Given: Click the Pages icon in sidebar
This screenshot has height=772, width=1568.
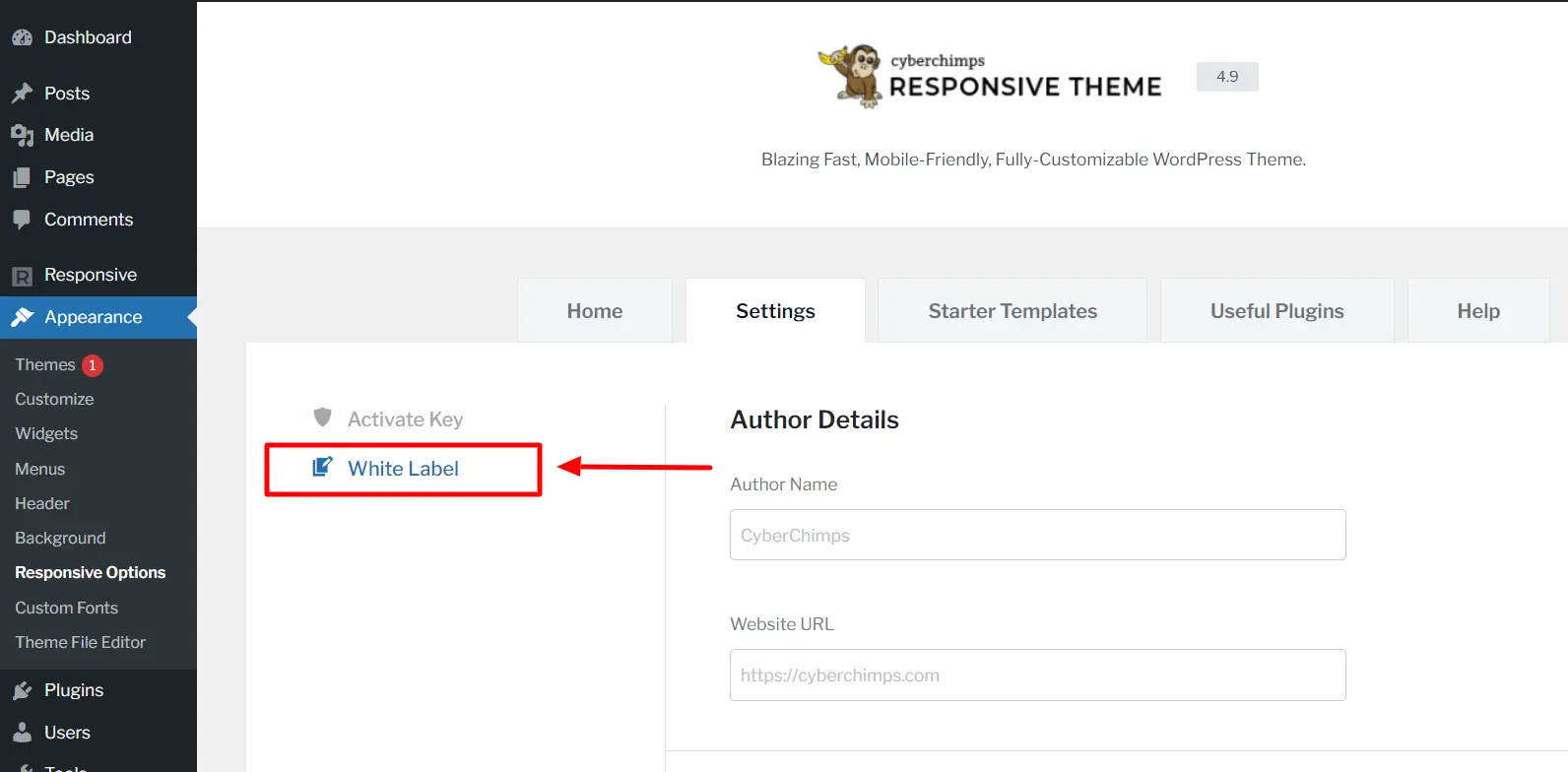Looking at the screenshot, I should pos(22,177).
